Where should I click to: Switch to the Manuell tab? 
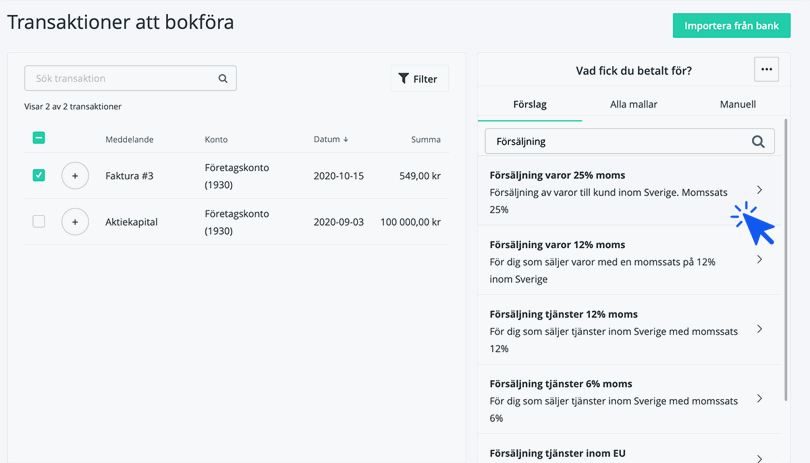pos(738,104)
